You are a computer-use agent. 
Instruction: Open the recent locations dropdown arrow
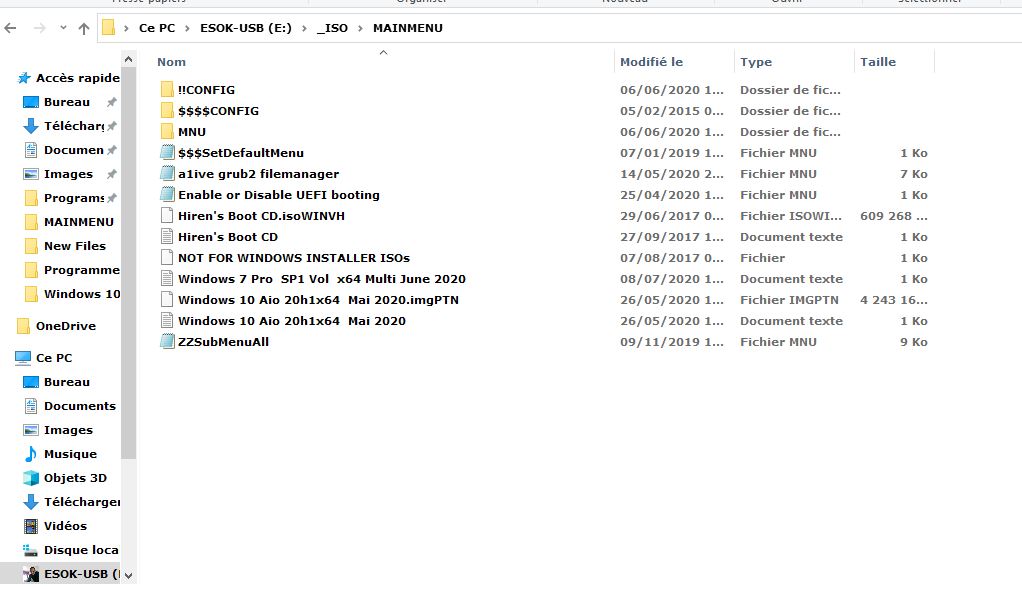[x=63, y=28]
